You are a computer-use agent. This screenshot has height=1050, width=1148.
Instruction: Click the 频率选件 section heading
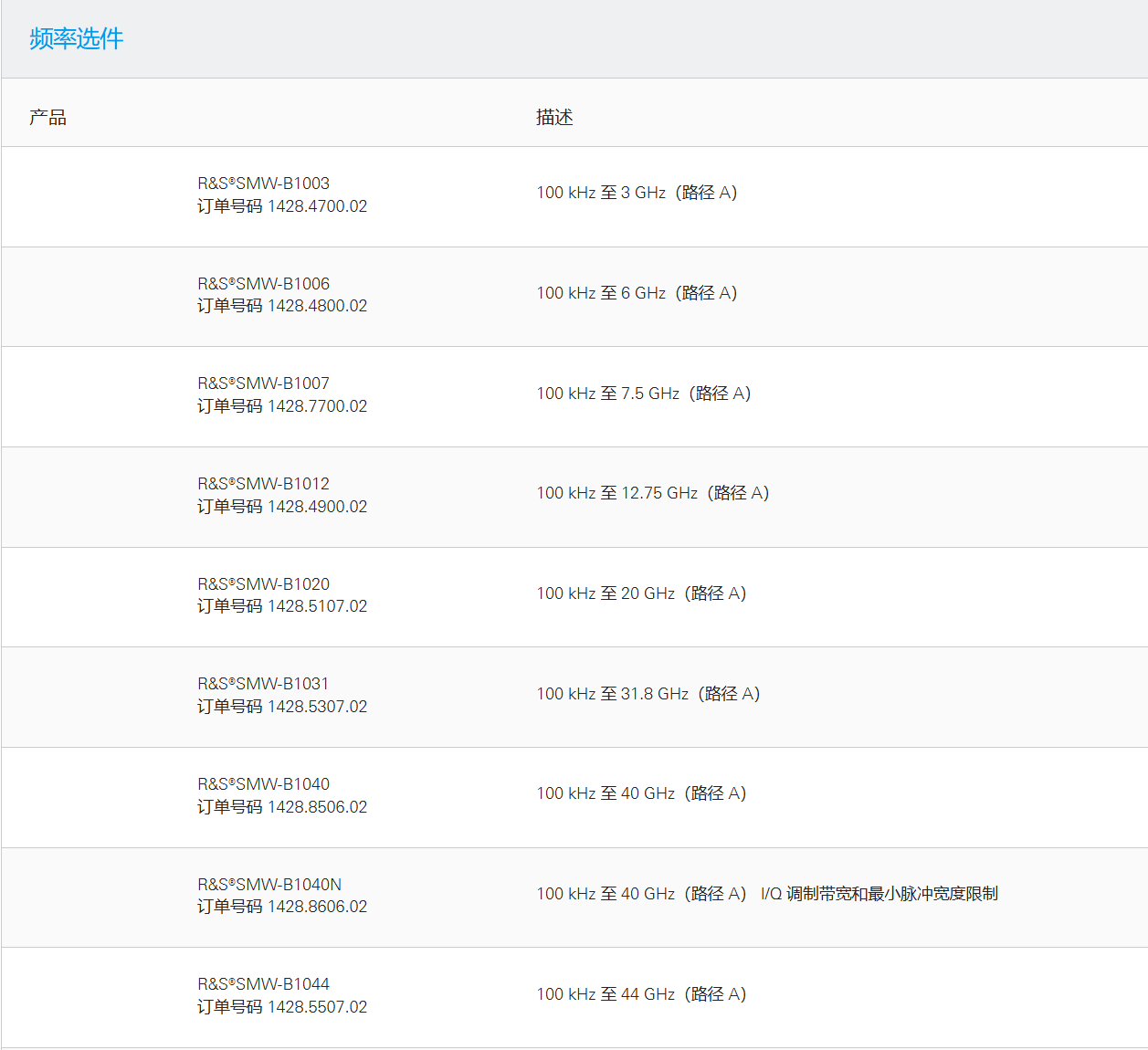click(x=76, y=38)
